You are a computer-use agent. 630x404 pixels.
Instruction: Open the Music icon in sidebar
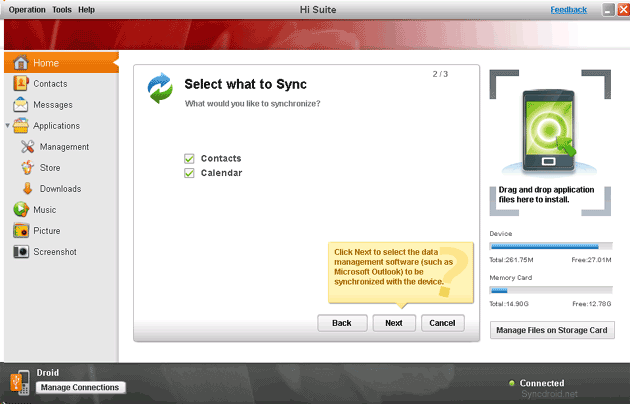(21, 210)
